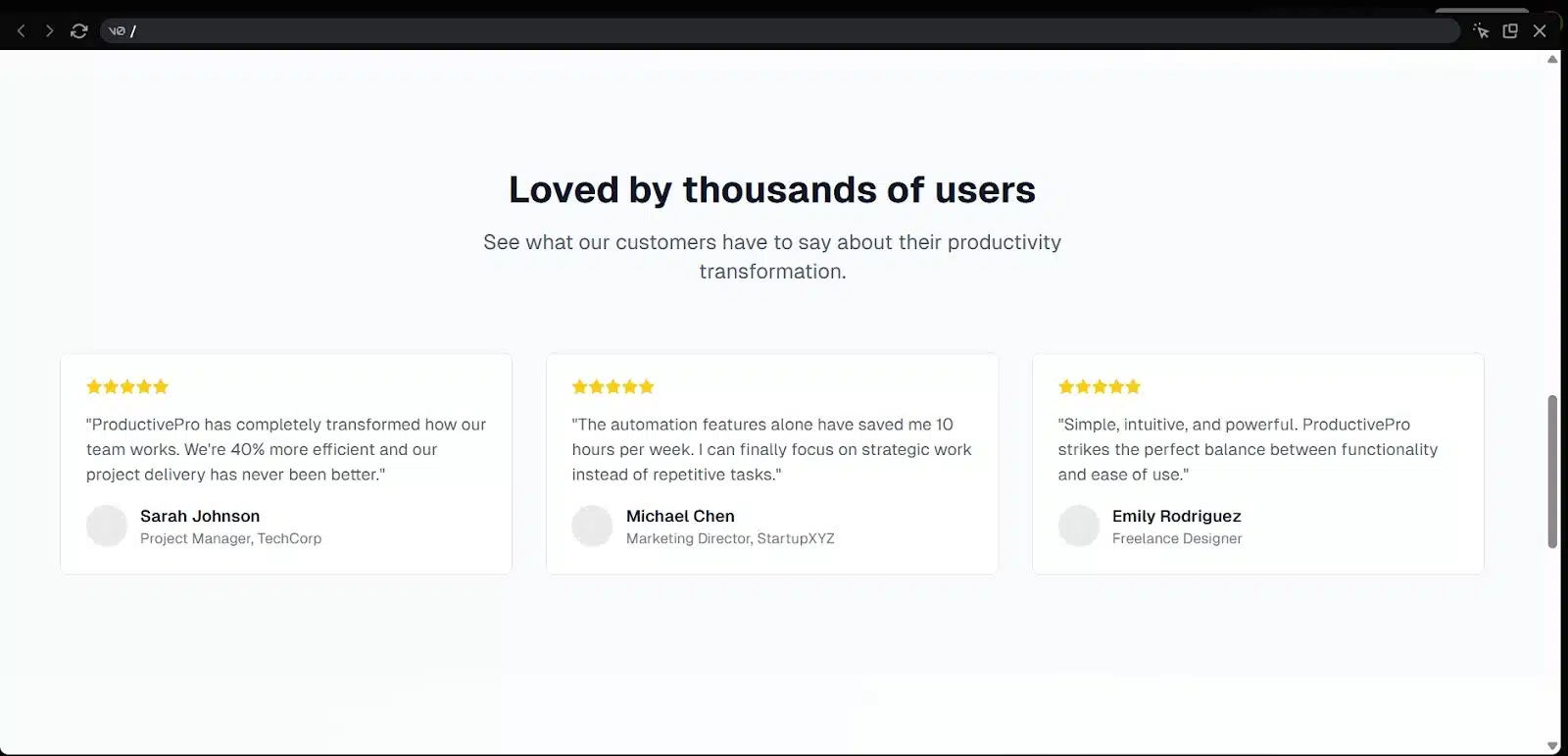Image resolution: width=1568 pixels, height=756 pixels.
Task: Click Emily Rodriguez's avatar circle
Action: point(1079,526)
